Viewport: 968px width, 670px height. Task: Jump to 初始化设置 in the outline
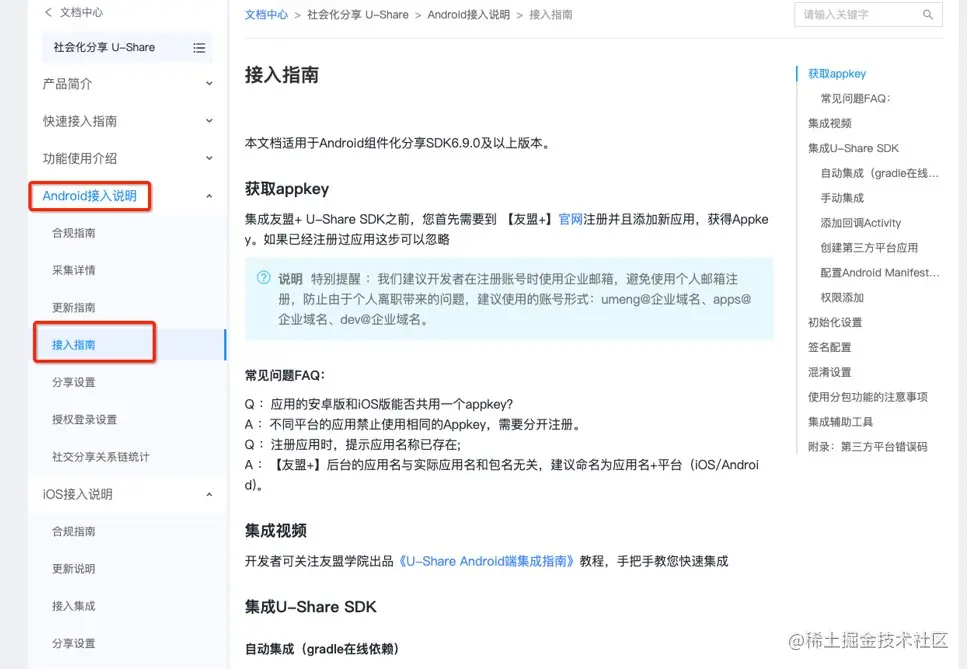[835, 322]
